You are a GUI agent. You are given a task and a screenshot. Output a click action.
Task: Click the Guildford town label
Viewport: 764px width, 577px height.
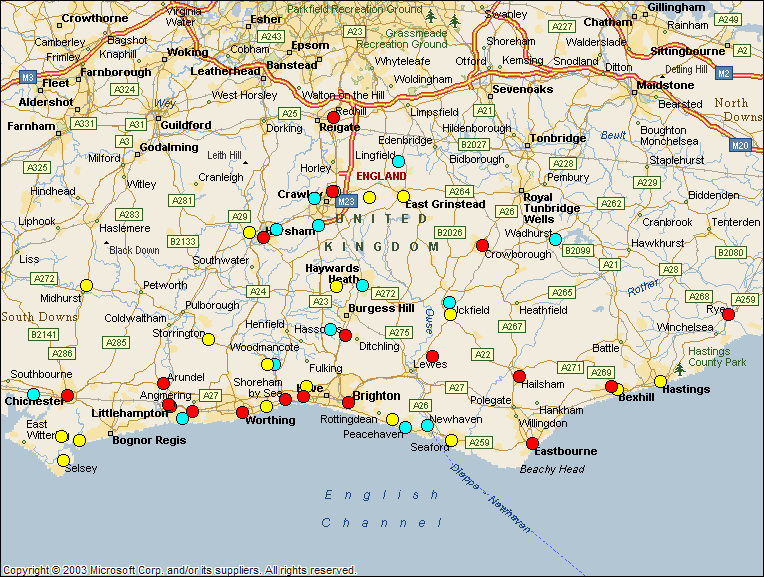(185, 125)
